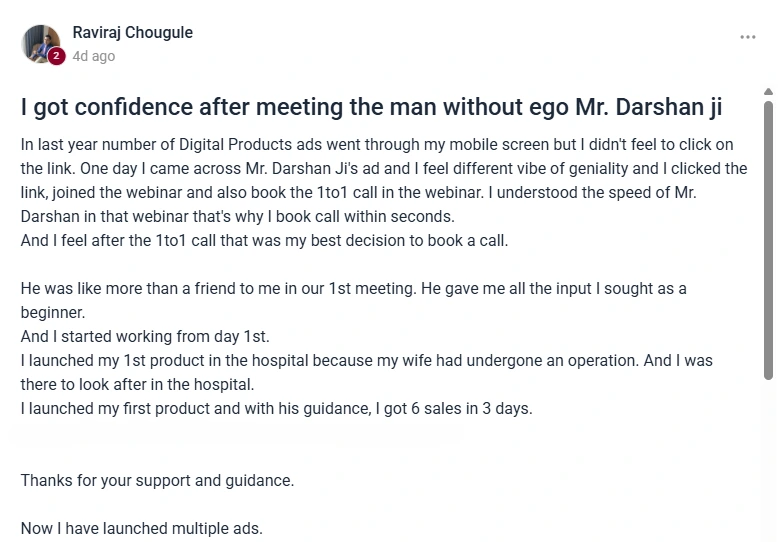The image size is (779, 542).
Task: Click "Thanks for your support and guidance" text
Action: (157, 480)
